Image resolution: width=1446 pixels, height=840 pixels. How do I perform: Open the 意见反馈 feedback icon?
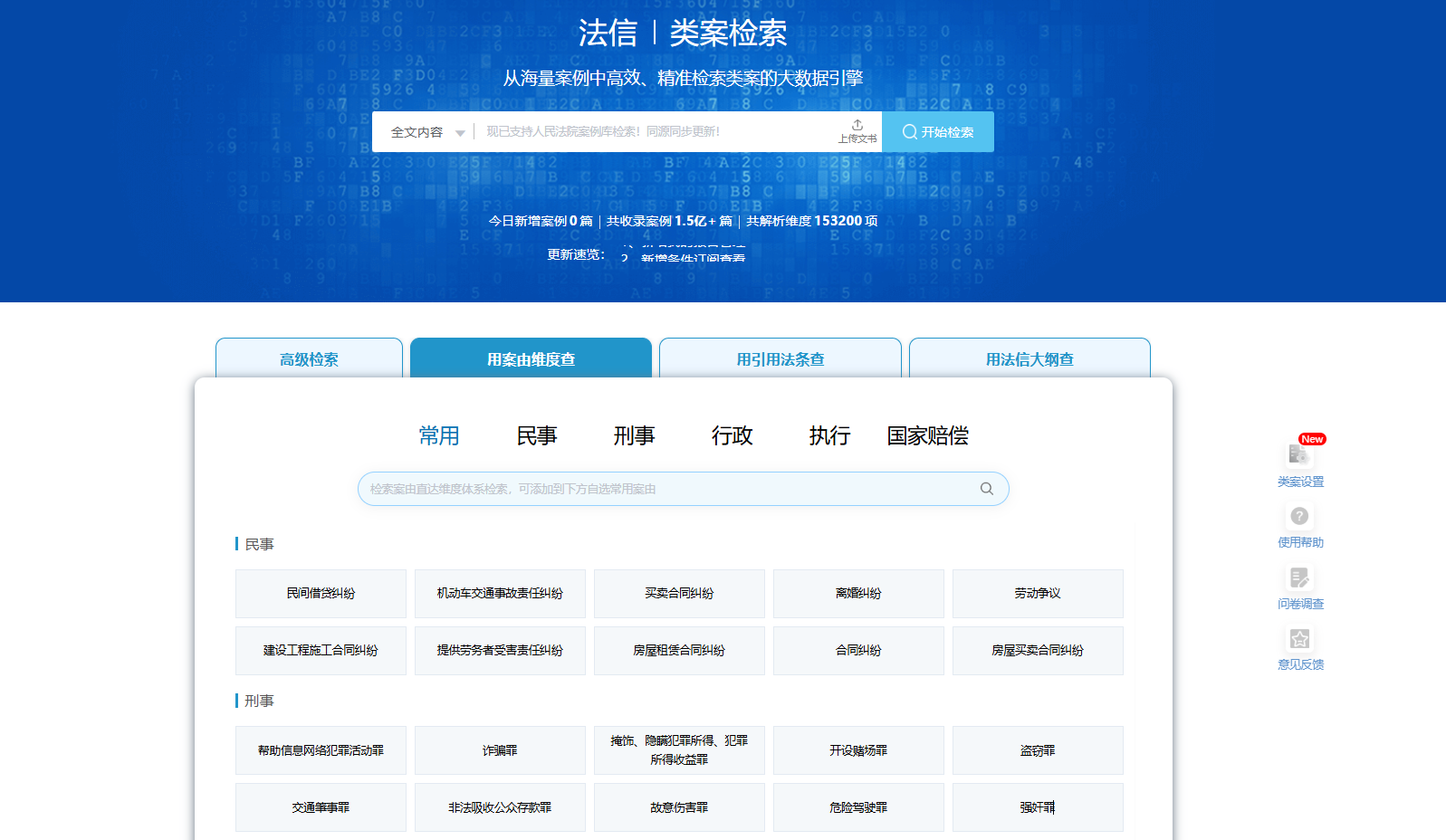pyautogui.click(x=1300, y=639)
